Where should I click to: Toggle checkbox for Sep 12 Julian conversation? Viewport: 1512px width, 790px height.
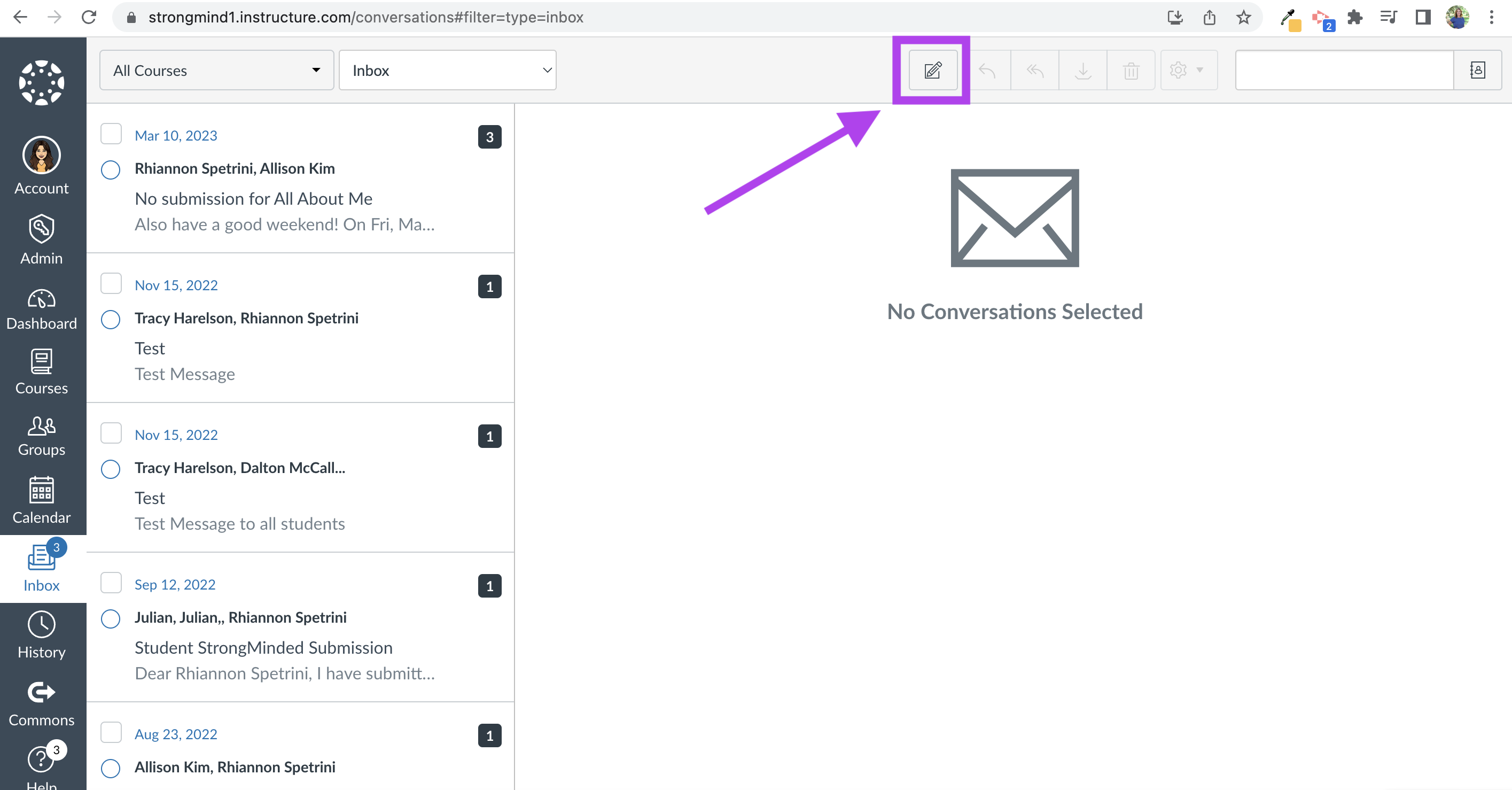click(110, 583)
